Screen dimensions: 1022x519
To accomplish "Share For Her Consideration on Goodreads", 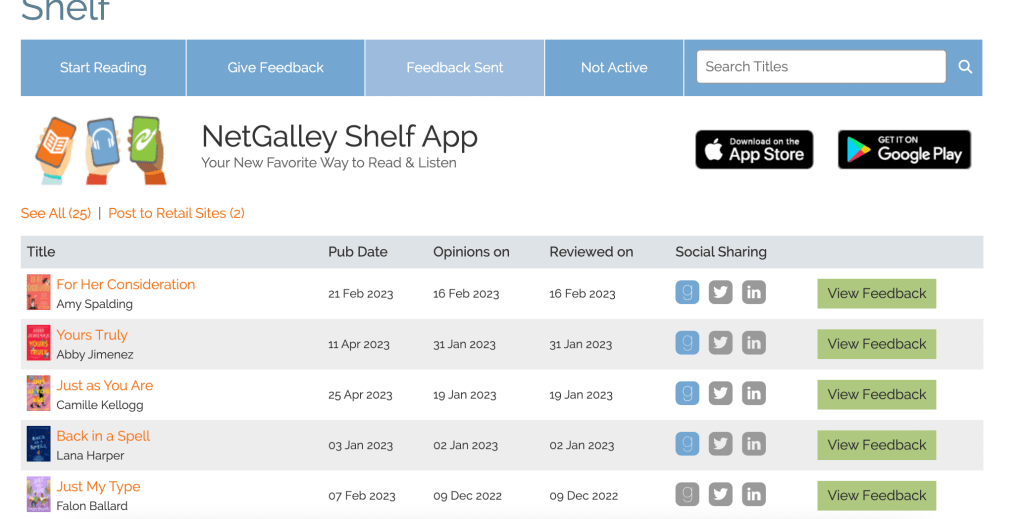I will pyautogui.click(x=687, y=293).
